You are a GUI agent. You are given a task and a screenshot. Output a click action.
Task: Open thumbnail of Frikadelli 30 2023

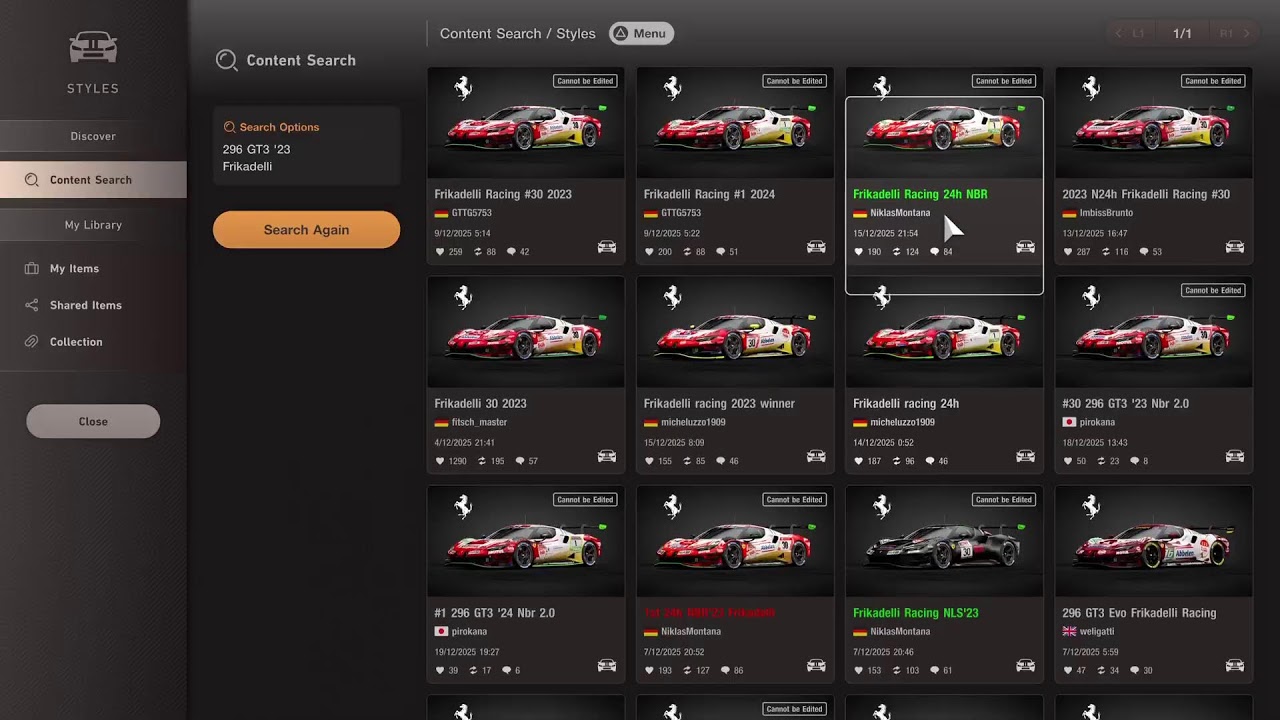[526, 333]
